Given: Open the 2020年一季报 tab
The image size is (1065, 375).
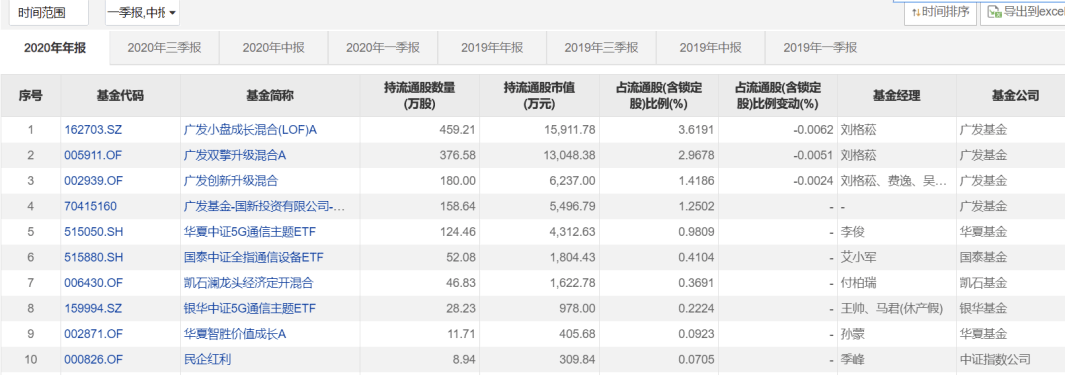Looking at the screenshot, I should tap(383, 48).
